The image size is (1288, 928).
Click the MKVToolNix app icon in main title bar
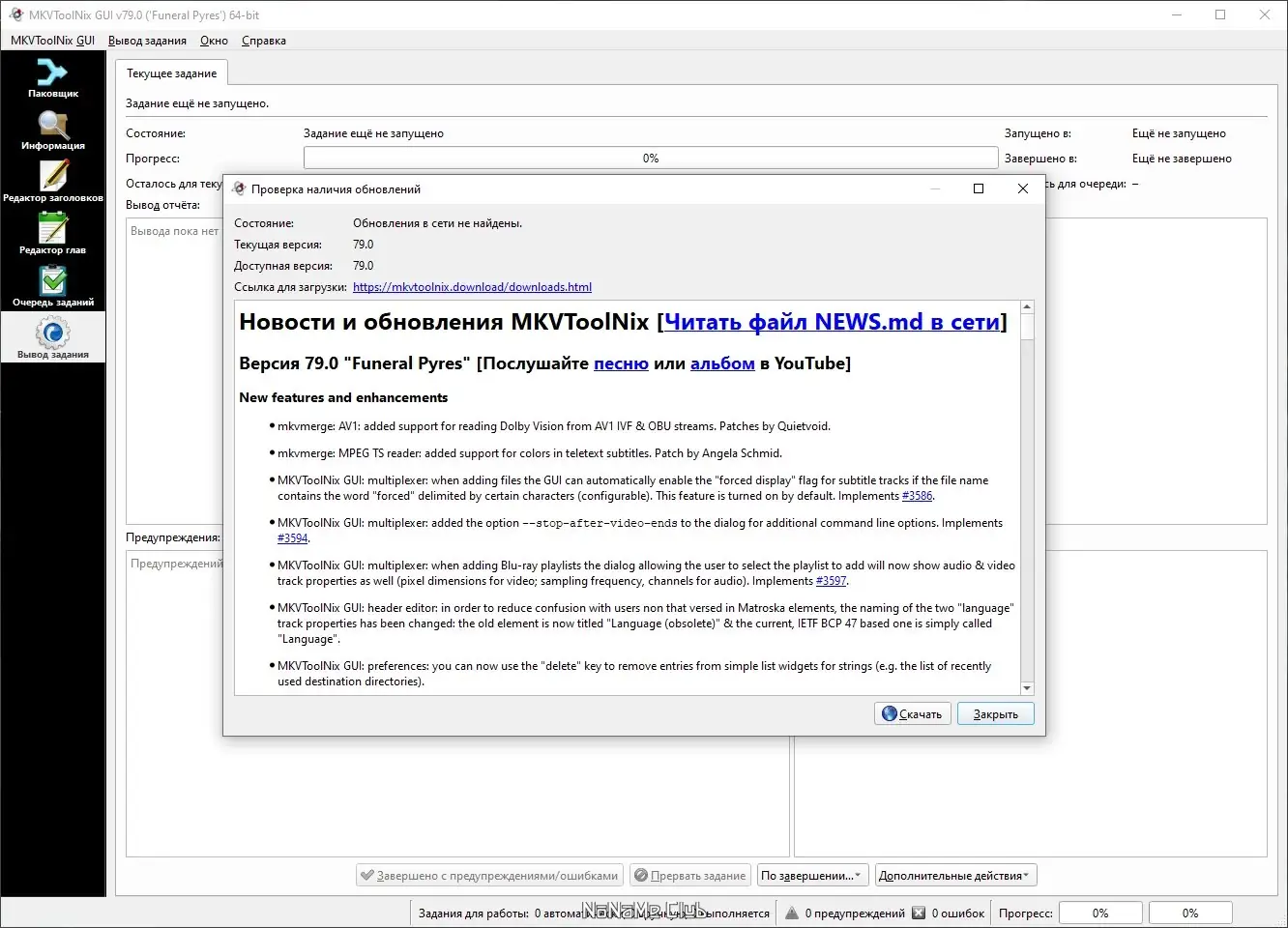pyautogui.click(x=15, y=14)
